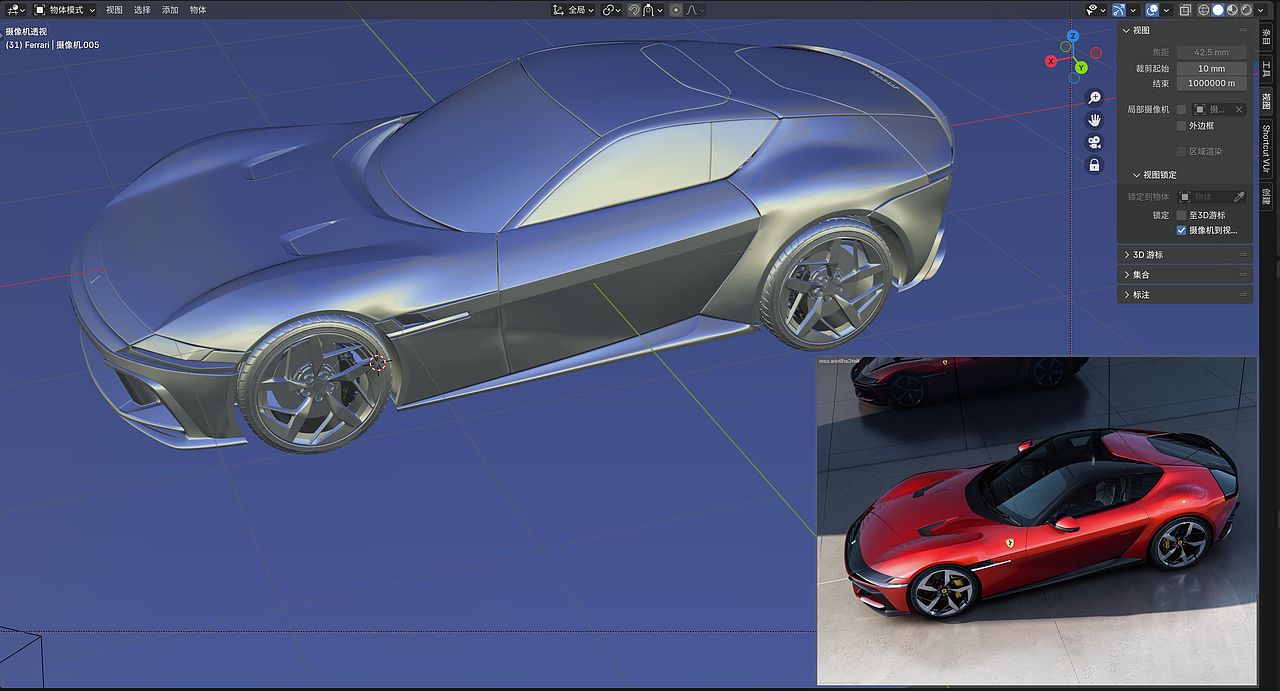Select the camera view icon in viewport gizmos

pos(1094,141)
